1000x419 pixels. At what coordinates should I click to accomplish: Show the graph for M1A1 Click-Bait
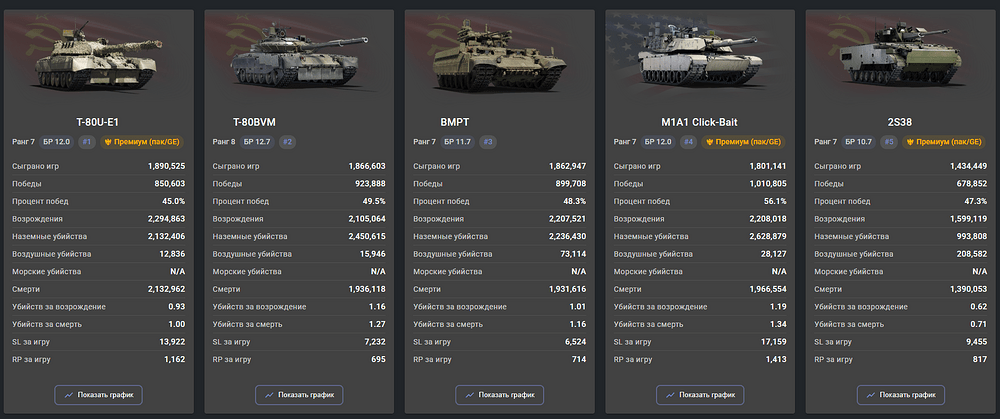click(x=700, y=395)
